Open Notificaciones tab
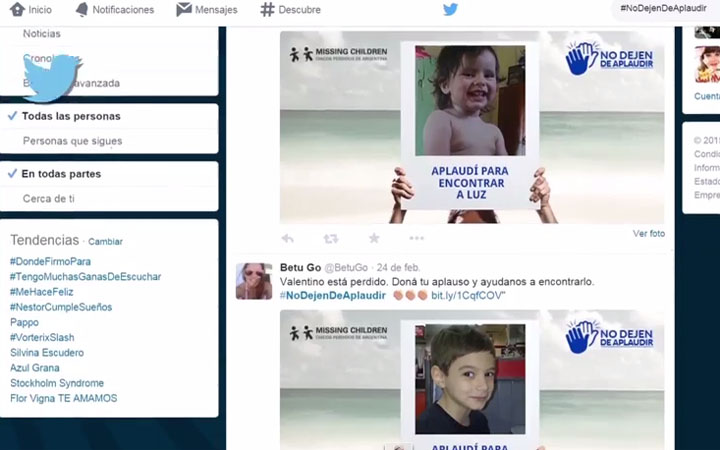Viewport: 720px width, 450px height. coord(115,9)
